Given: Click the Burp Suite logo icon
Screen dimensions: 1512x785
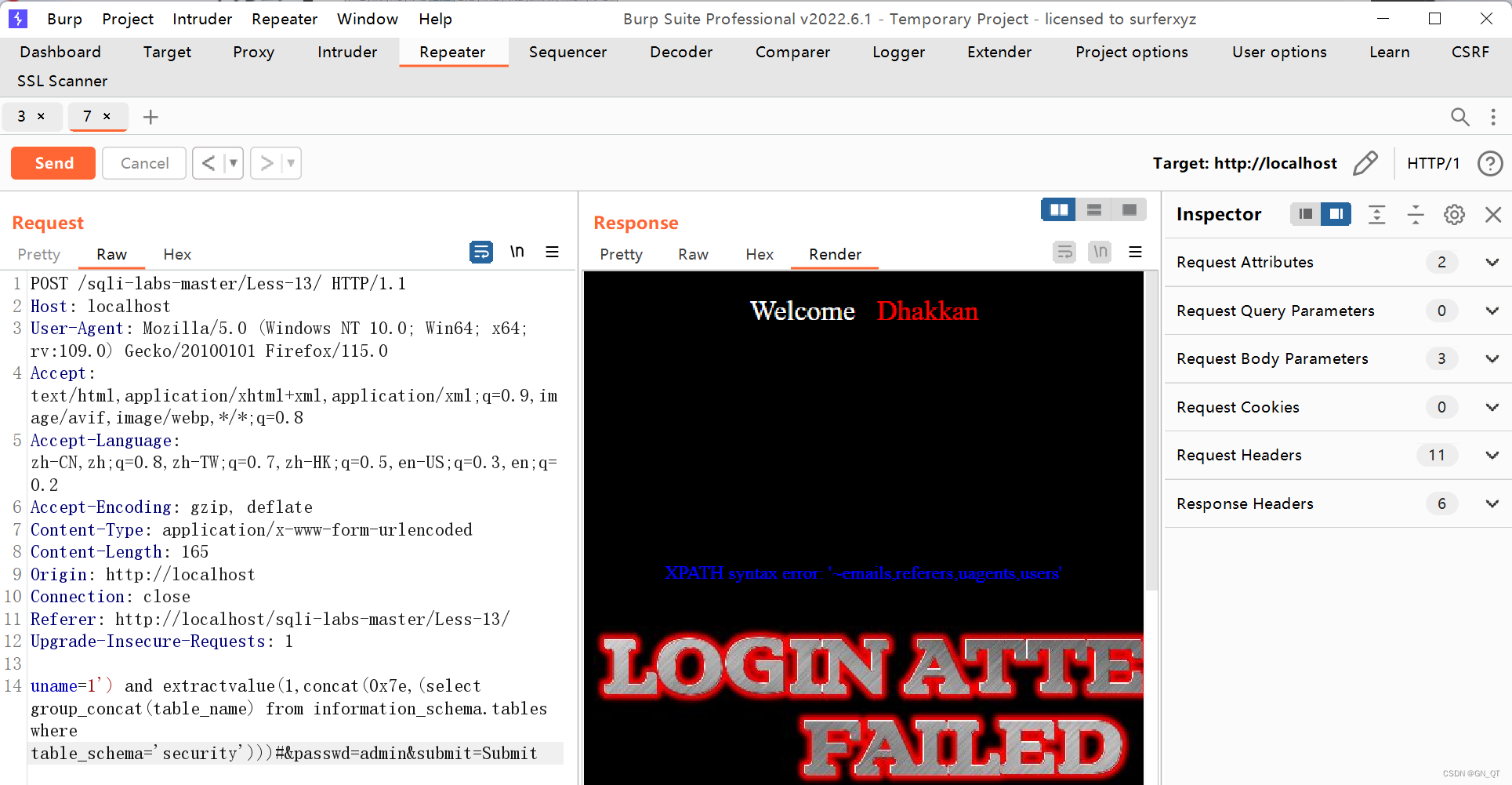Looking at the screenshot, I should tap(17, 18).
